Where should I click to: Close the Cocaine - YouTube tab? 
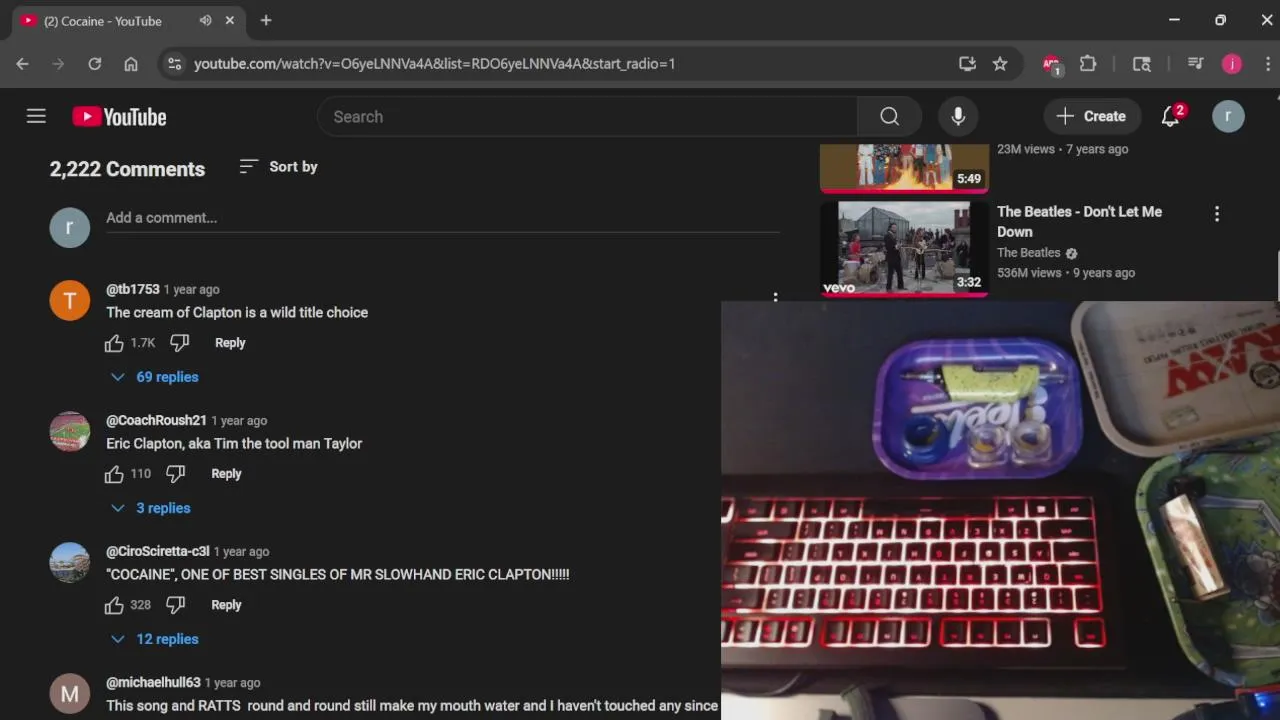230,20
